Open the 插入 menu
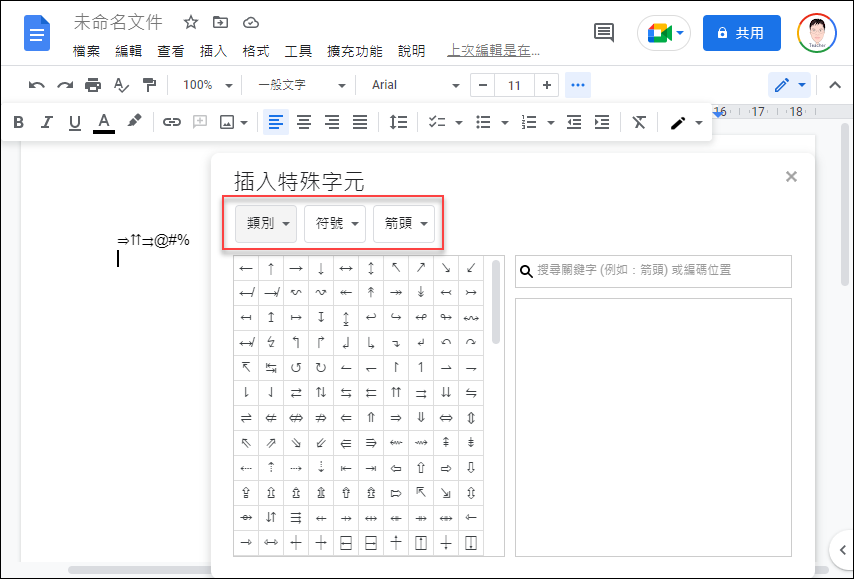The image size is (854, 579). pos(214,51)
